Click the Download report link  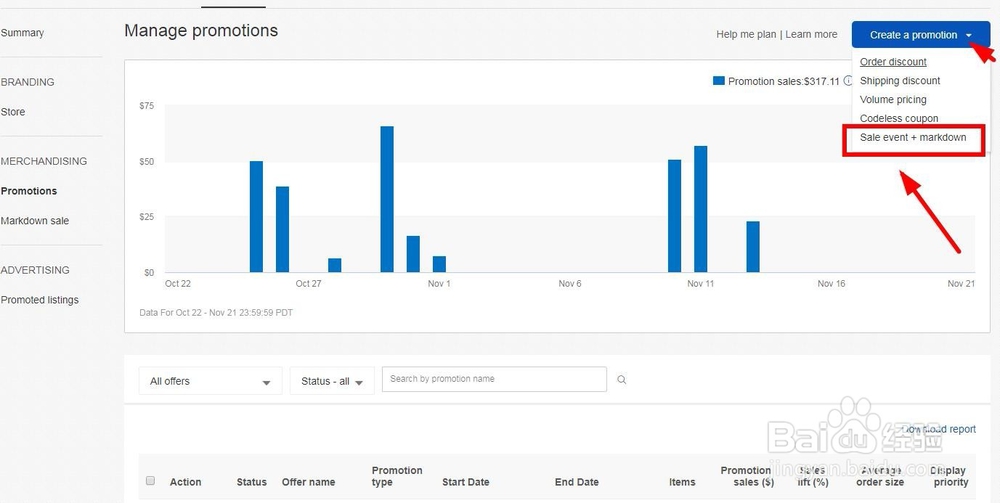pyautogui.click(x=938, y=429)
